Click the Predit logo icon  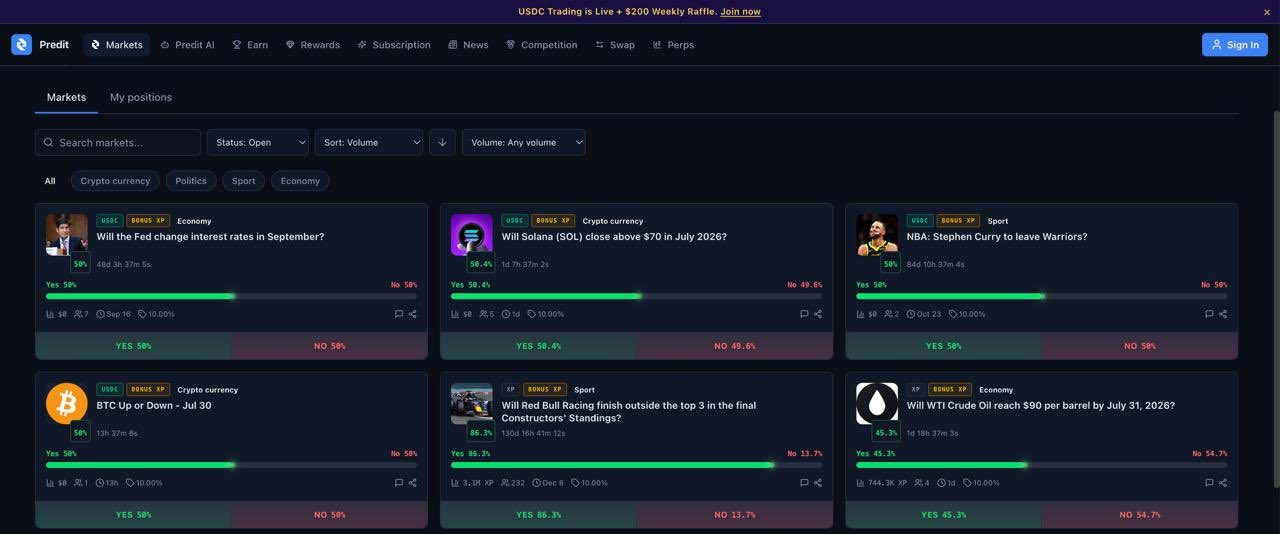(x=21, y=45)
